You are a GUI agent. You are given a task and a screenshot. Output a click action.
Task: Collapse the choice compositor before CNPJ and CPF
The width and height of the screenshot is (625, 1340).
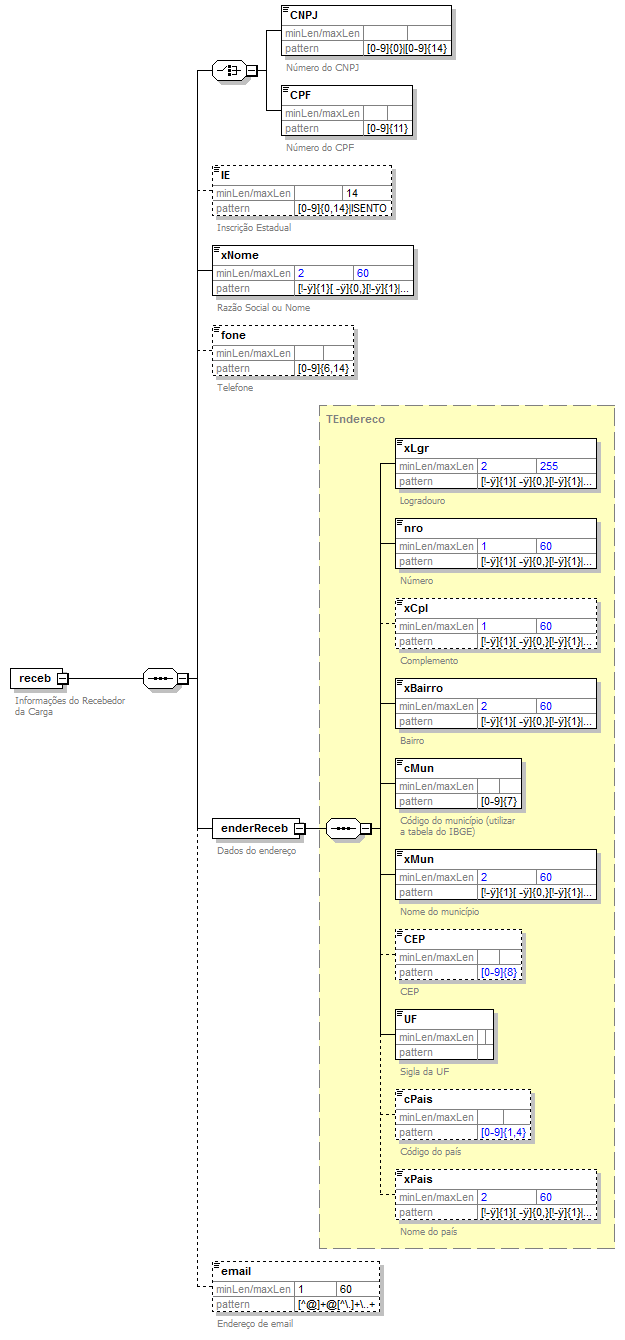pos(252,70)
